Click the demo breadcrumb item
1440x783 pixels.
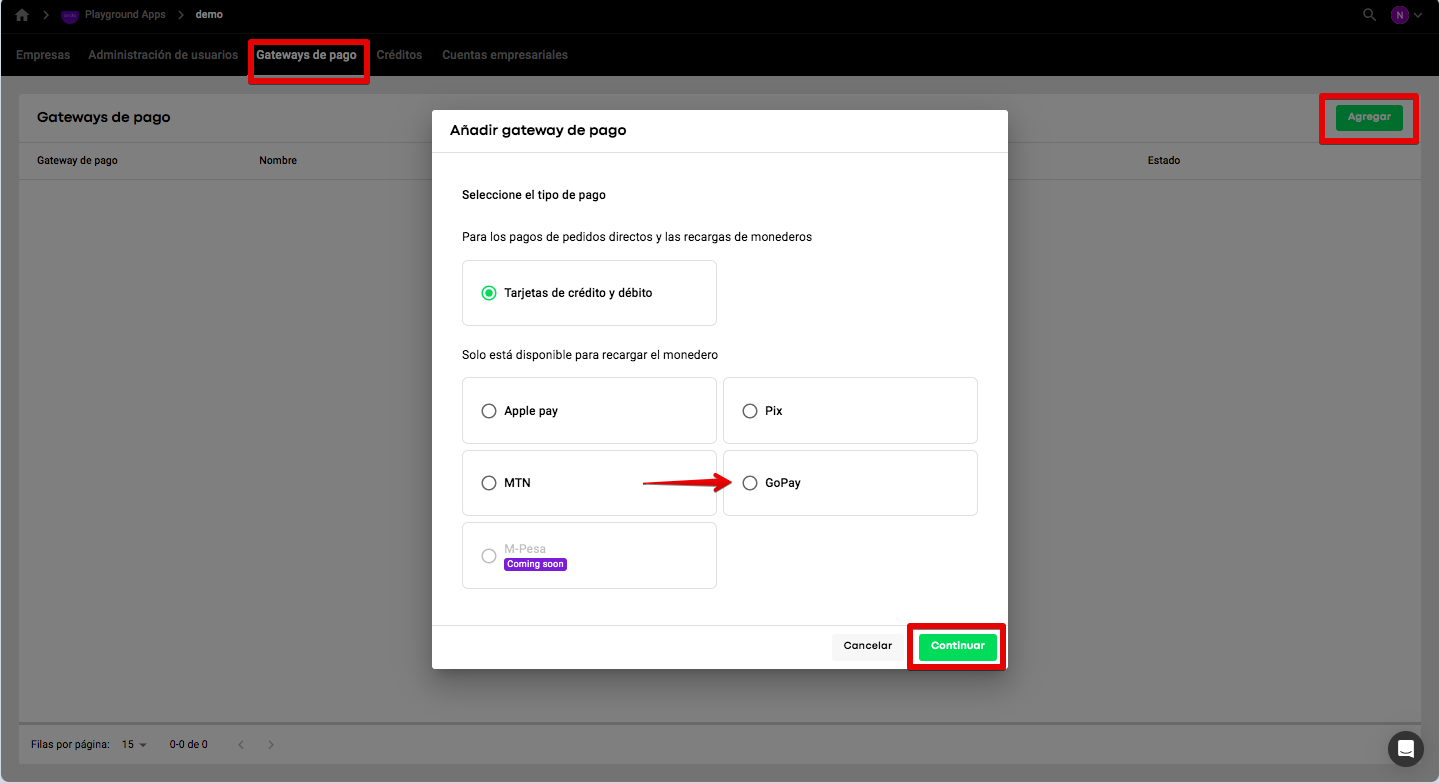pyautogui.click(x=209, y=15)
